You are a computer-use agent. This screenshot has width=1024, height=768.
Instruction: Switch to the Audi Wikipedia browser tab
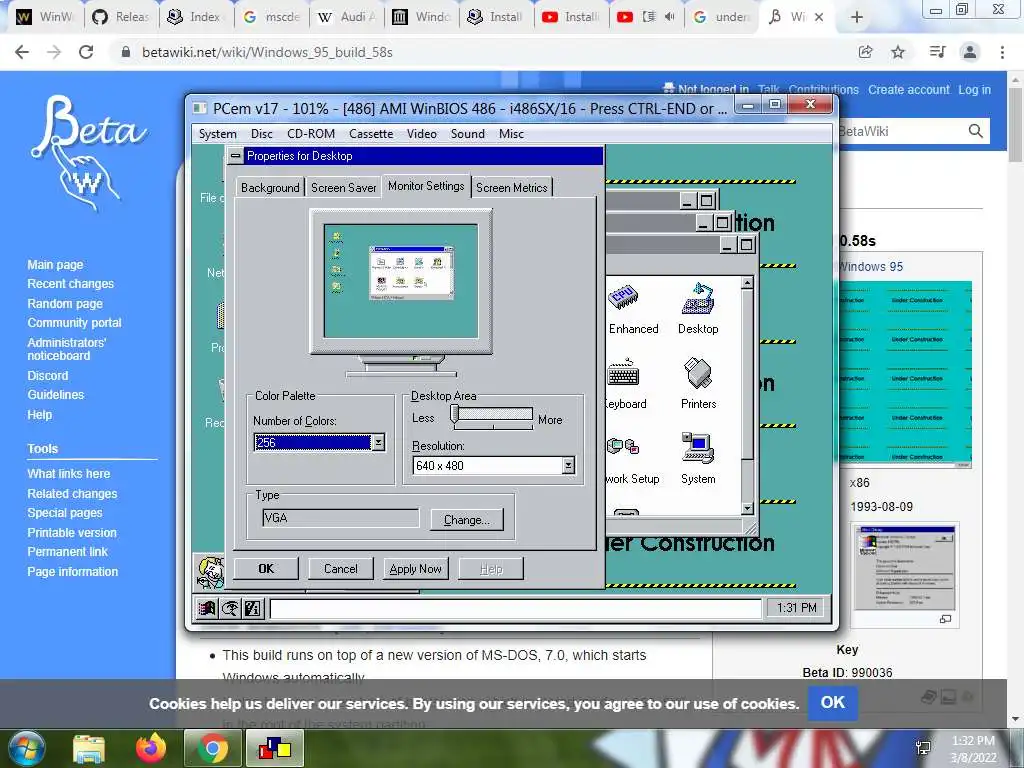346,17
